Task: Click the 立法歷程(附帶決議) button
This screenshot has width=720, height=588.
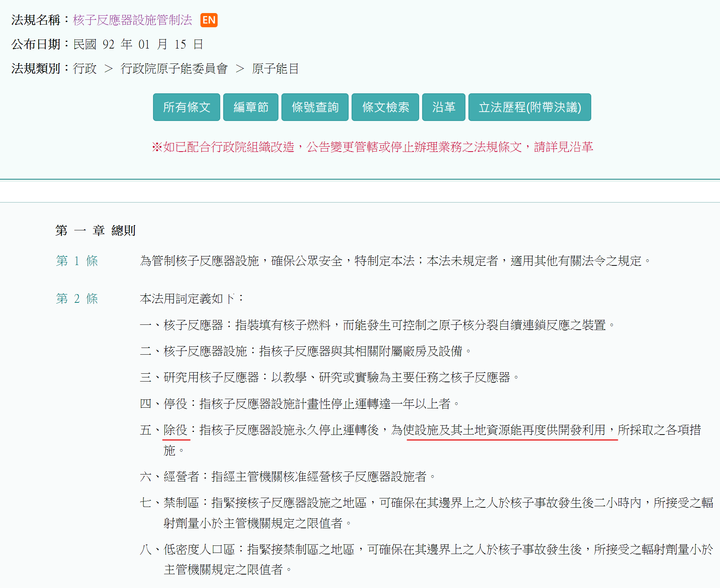Action: point(530,107)
